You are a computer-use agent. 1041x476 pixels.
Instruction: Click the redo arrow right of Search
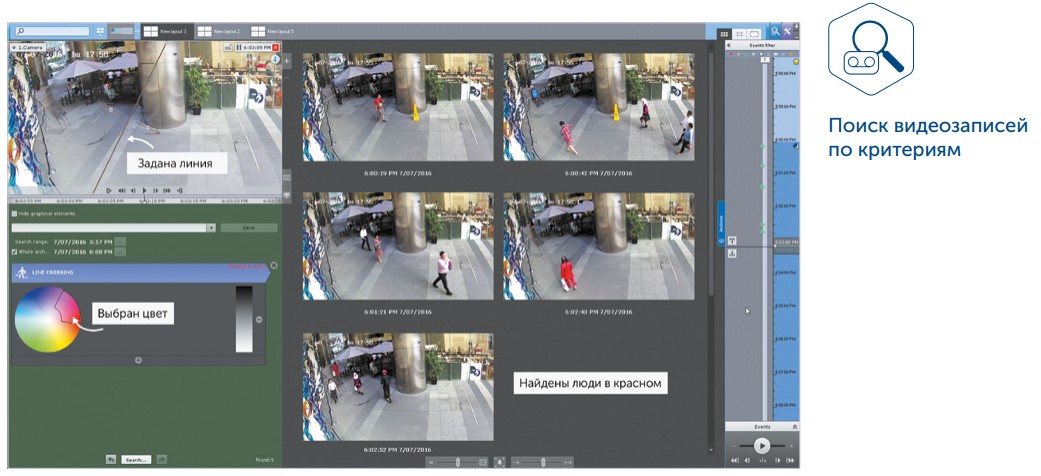tap(161, 459)
